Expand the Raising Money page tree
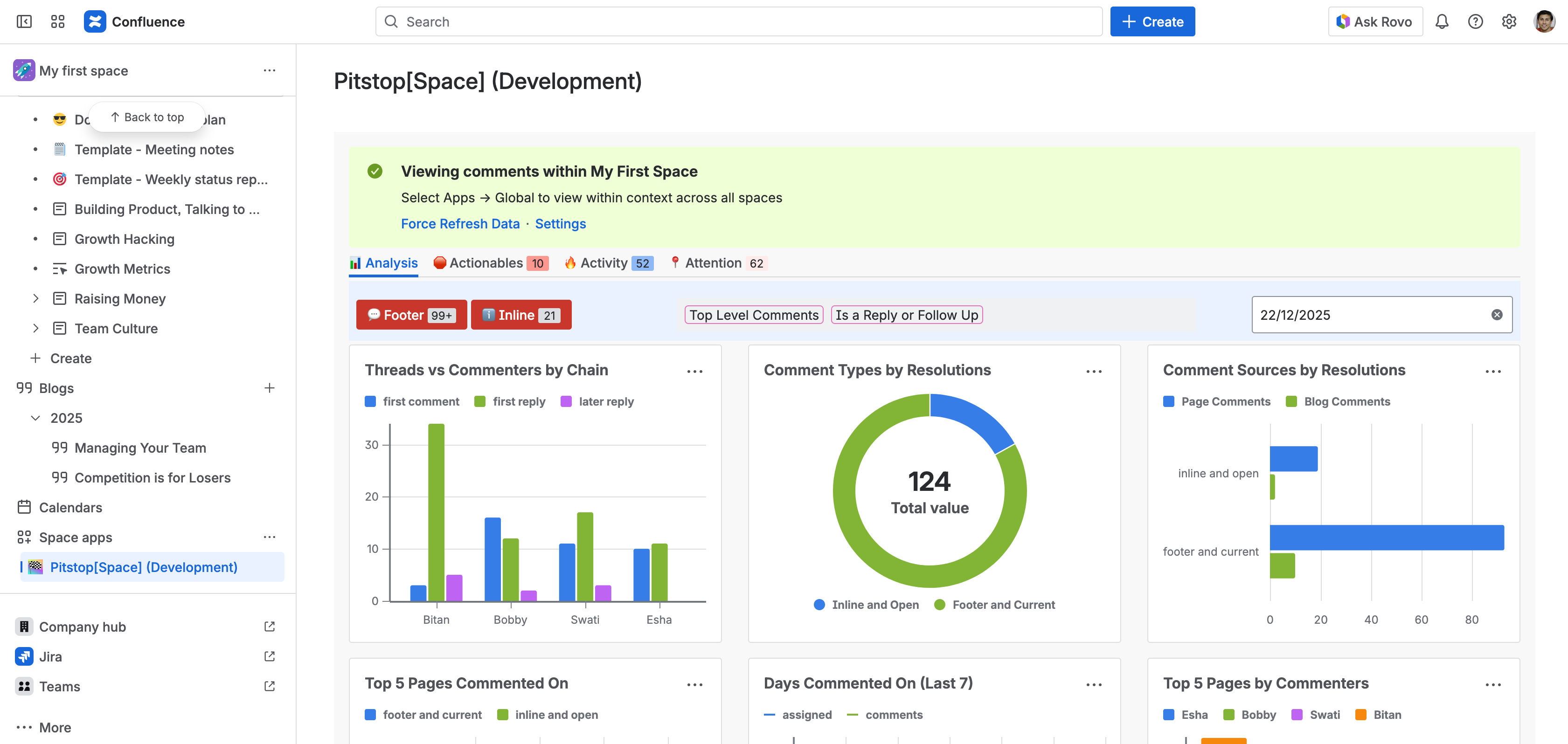The height and width of the screenshot is (744, 1568). point(36,299)
